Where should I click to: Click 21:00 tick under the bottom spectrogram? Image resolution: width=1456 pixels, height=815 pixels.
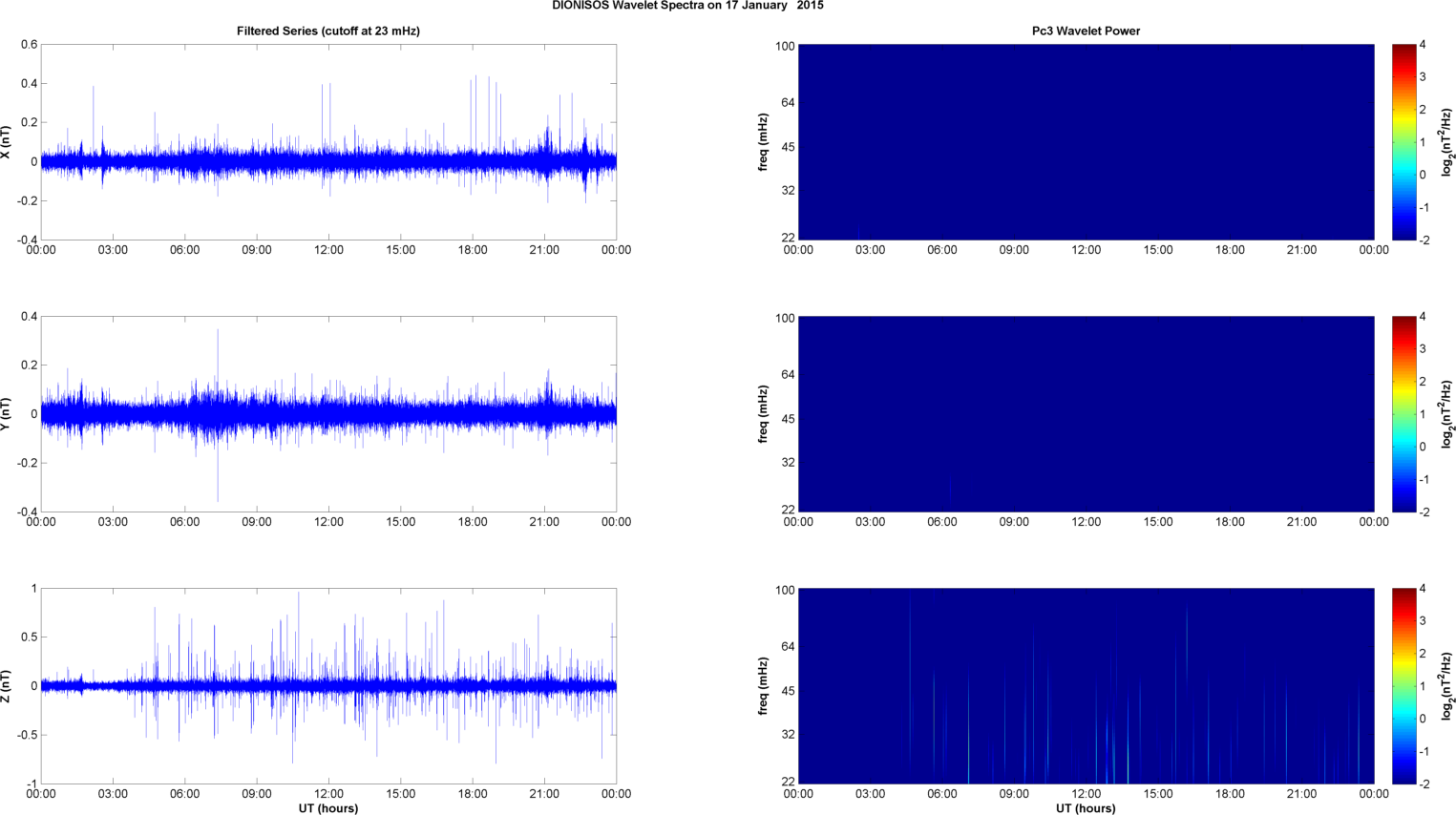point(1302,794)
